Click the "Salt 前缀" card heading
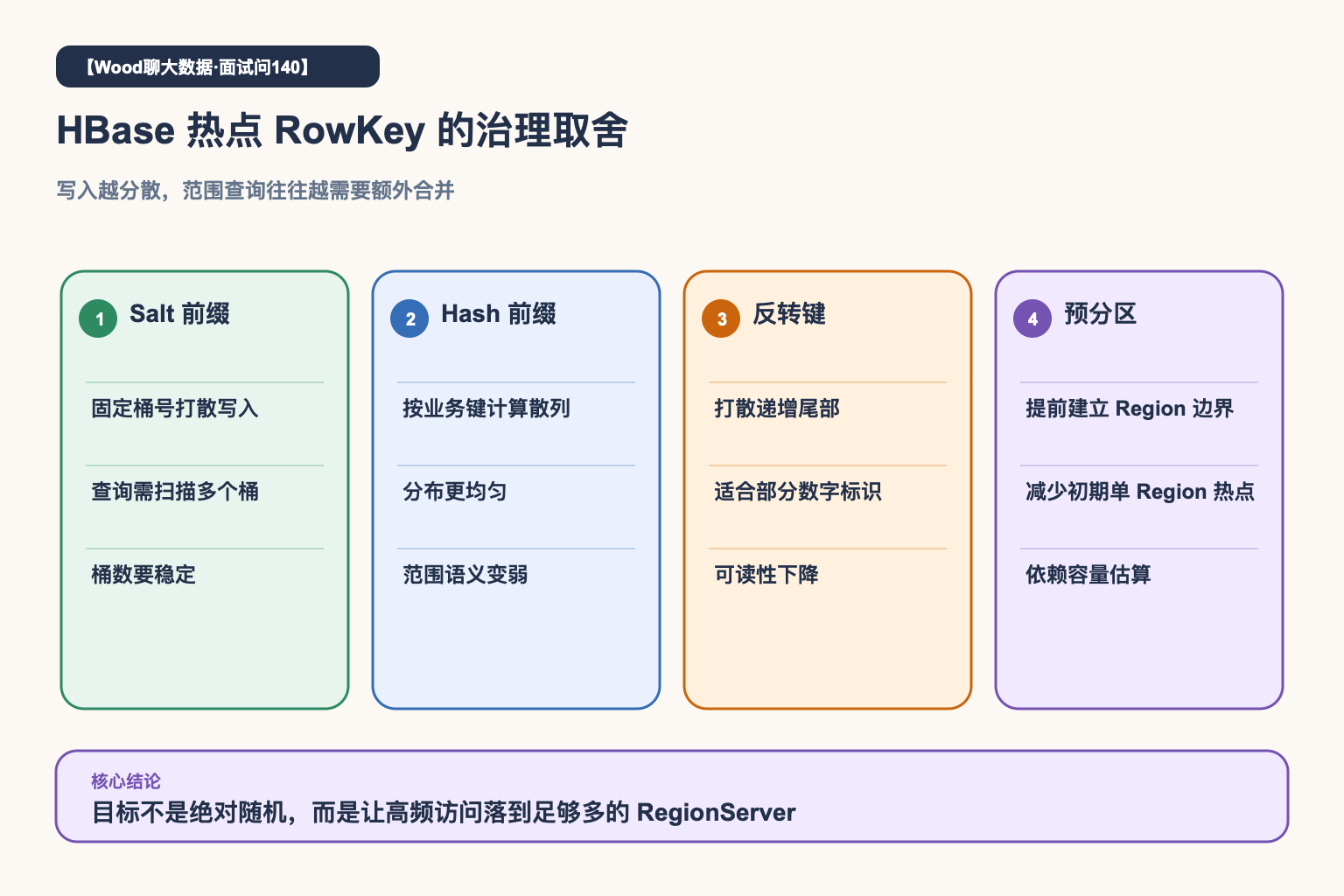The image size is (1344, 896). [x=179, y=314]
